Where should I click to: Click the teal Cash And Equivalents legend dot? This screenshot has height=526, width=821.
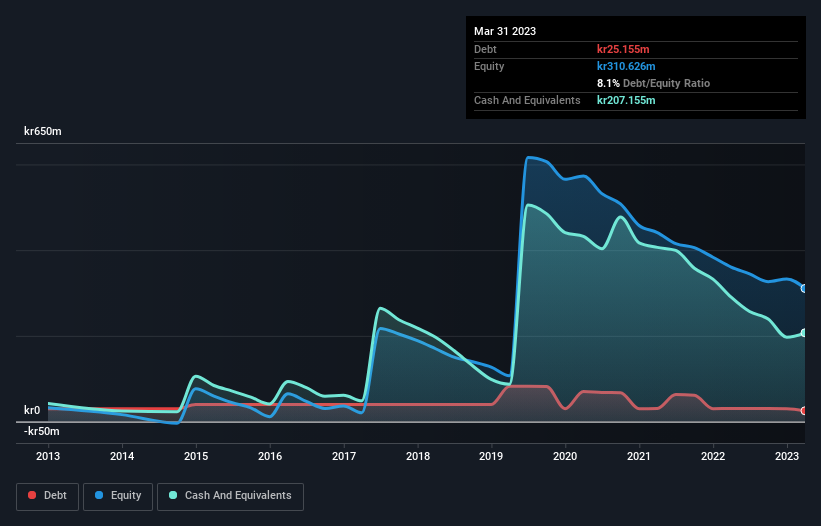pos(174,496)
